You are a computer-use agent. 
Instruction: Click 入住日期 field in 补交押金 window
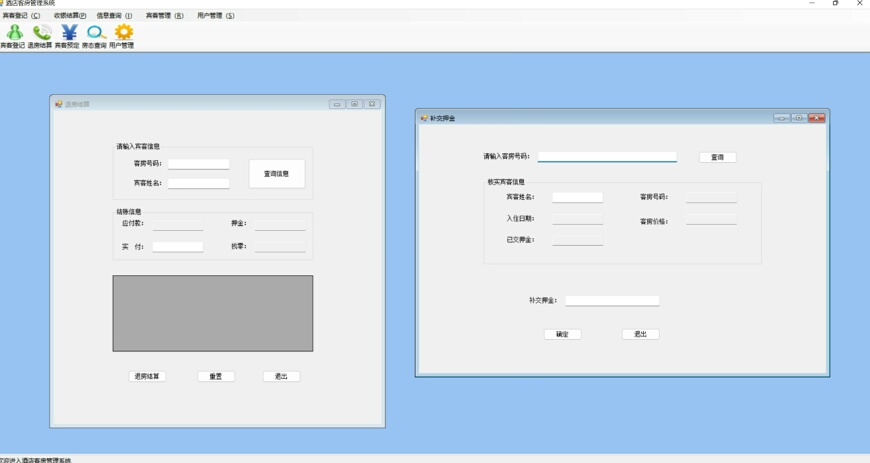[578, 219]
